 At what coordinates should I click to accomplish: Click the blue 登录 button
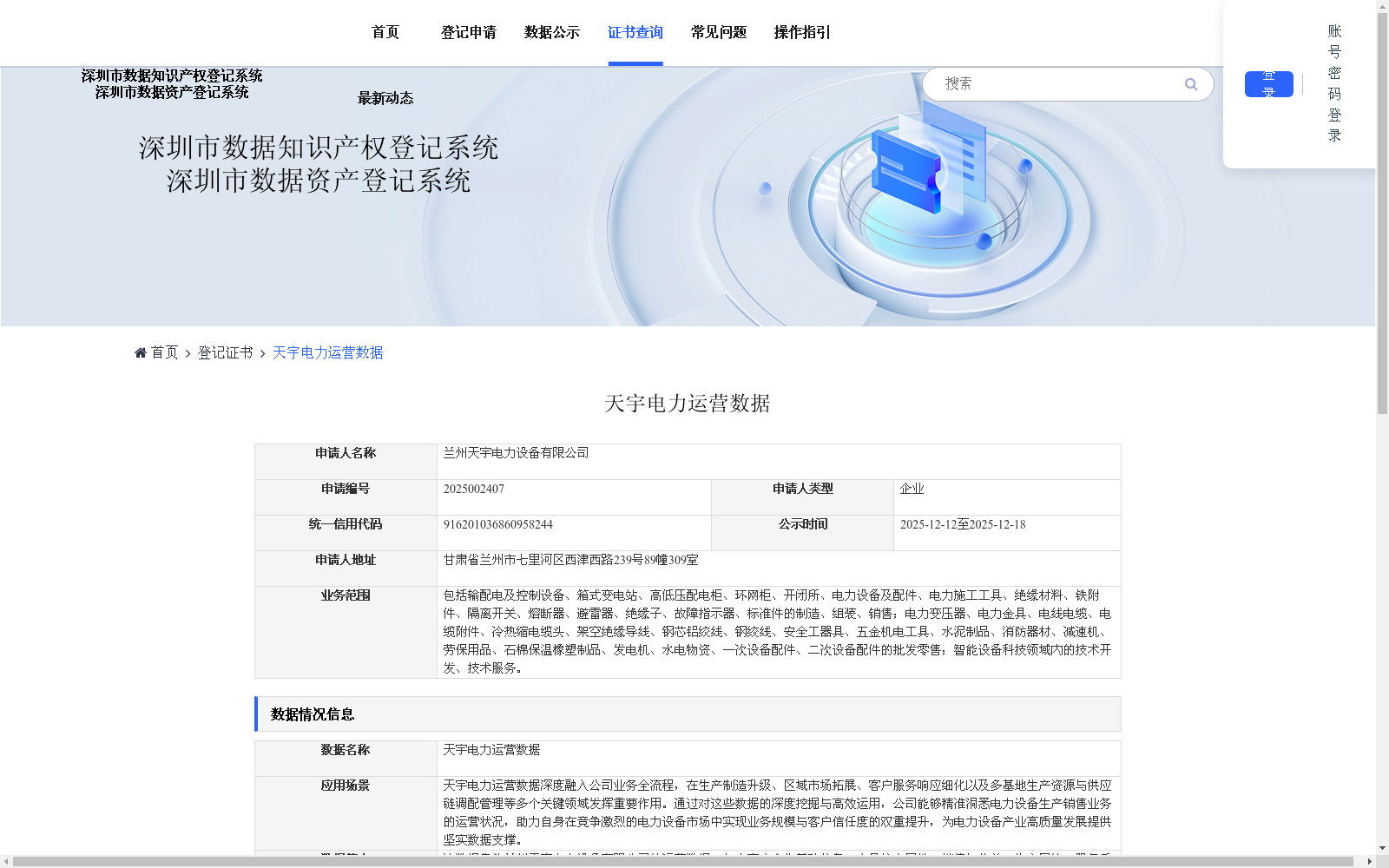pos(1269,84)
